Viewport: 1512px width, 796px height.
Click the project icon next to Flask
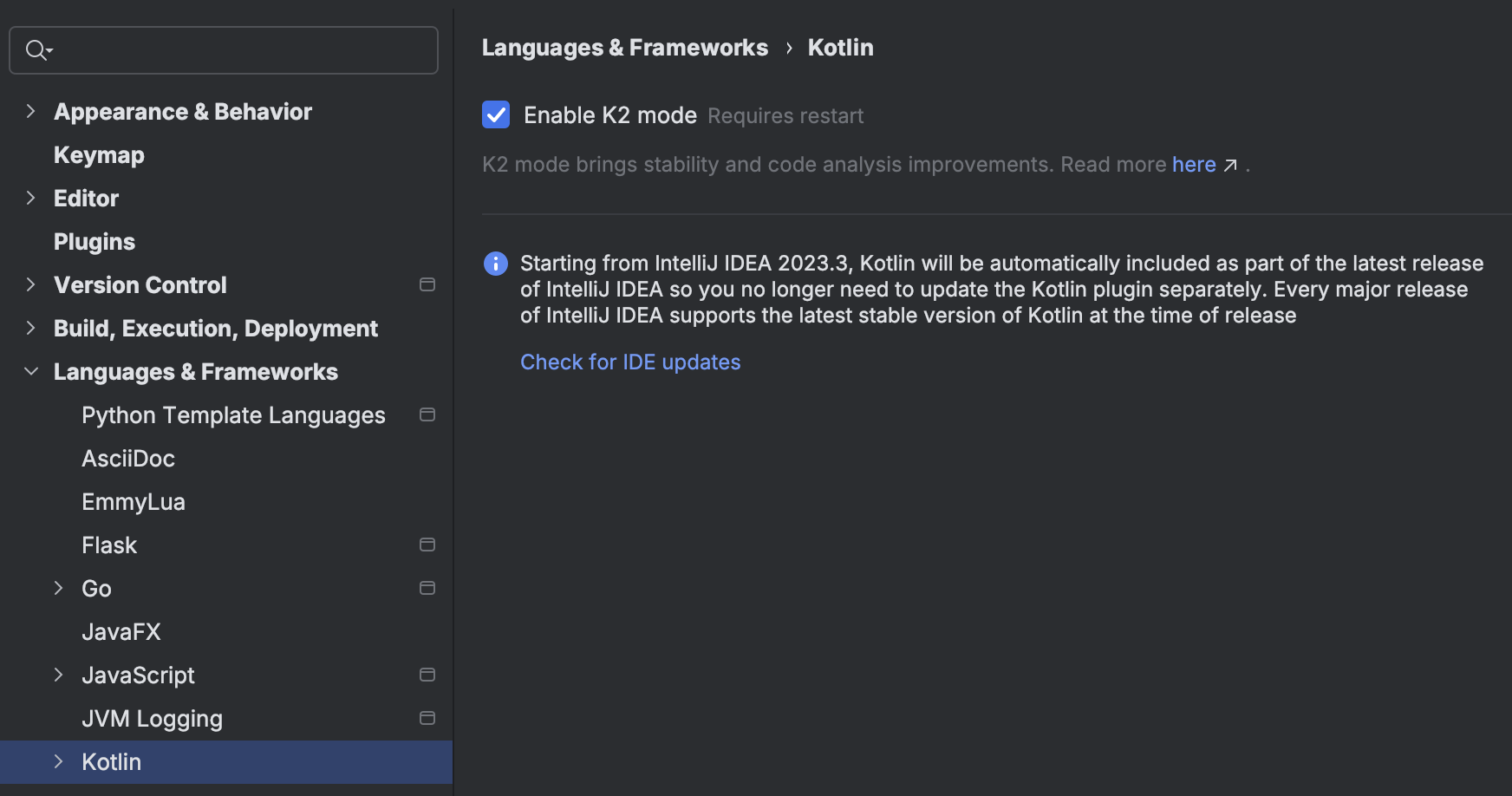coord(427,545)
